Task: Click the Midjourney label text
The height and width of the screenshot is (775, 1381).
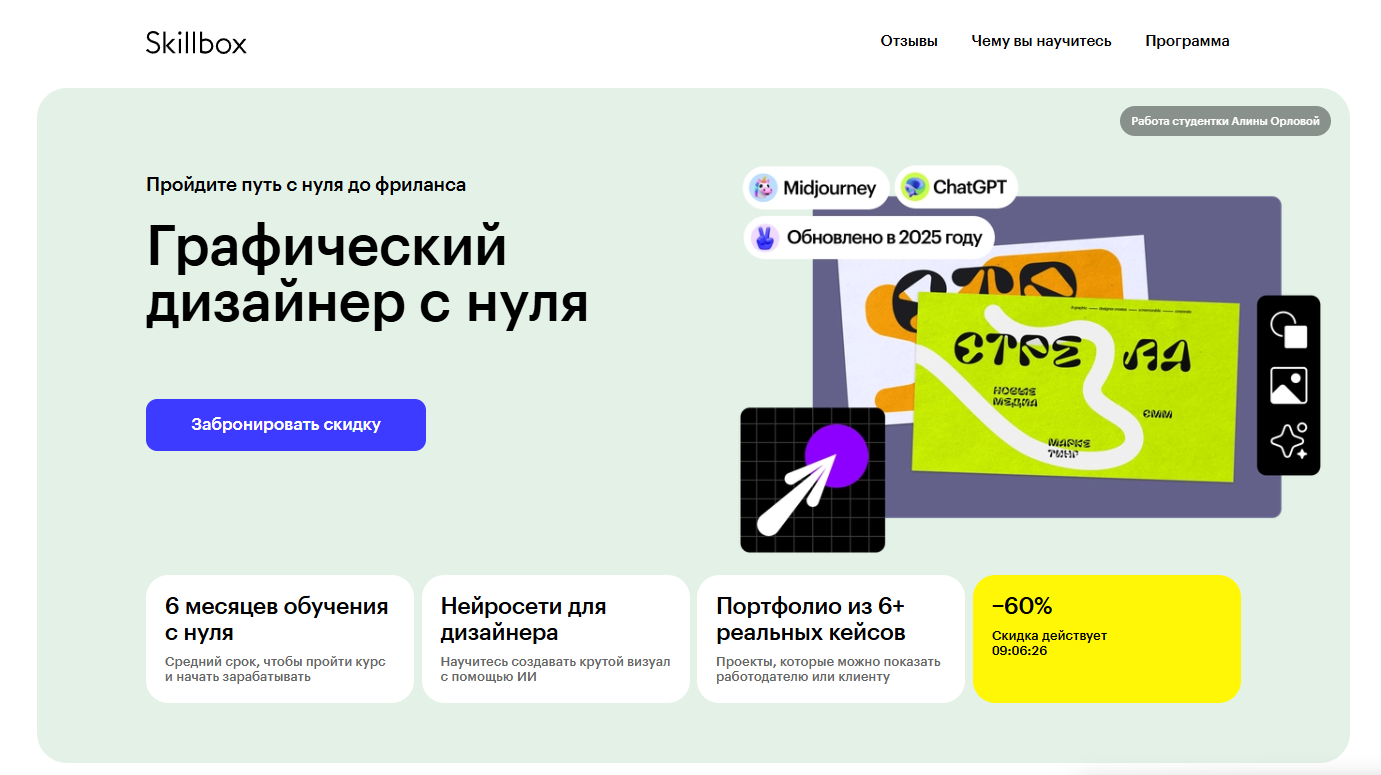Action: [829, 188]
